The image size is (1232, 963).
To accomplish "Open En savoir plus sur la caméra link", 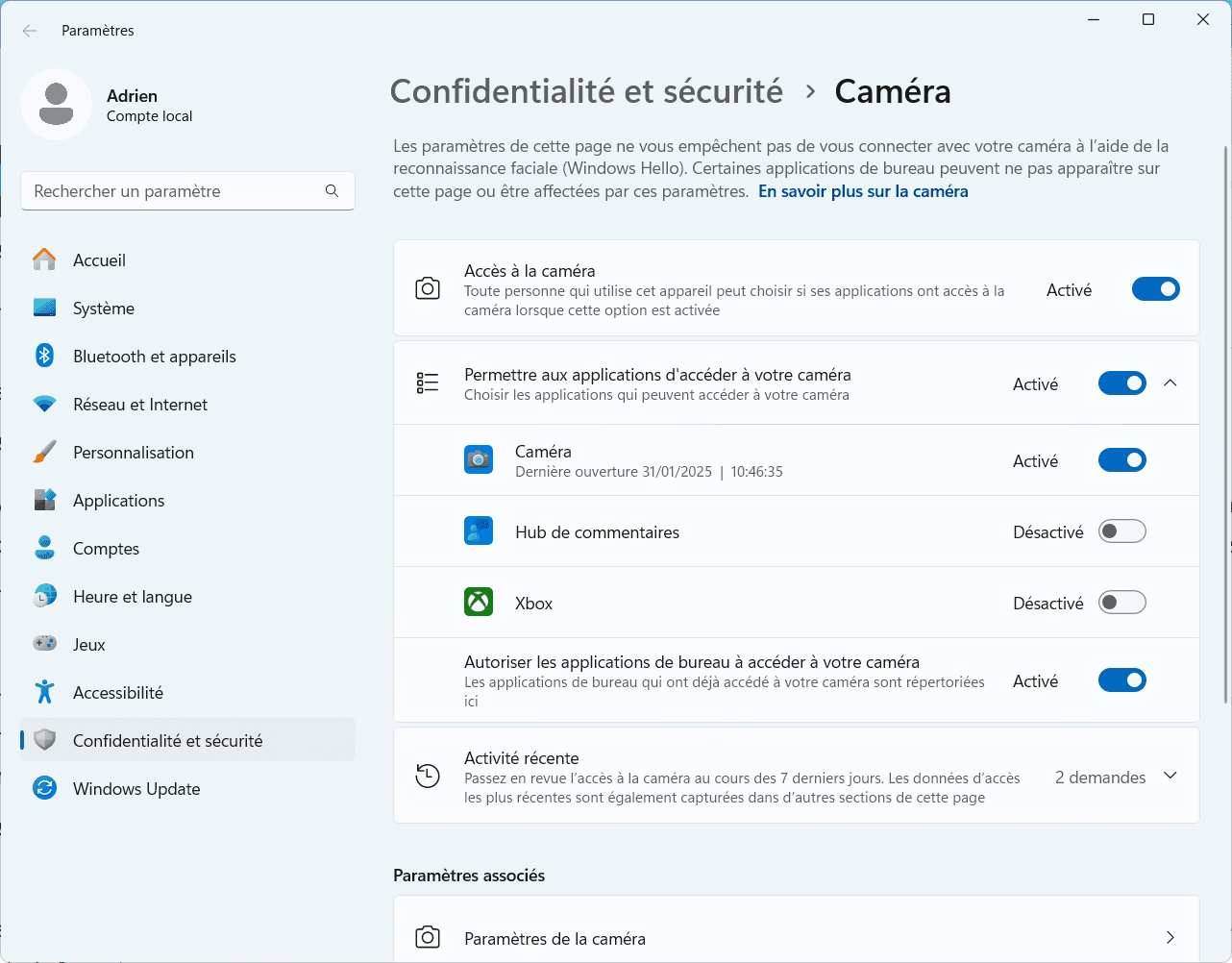I will tap(863, 191).
